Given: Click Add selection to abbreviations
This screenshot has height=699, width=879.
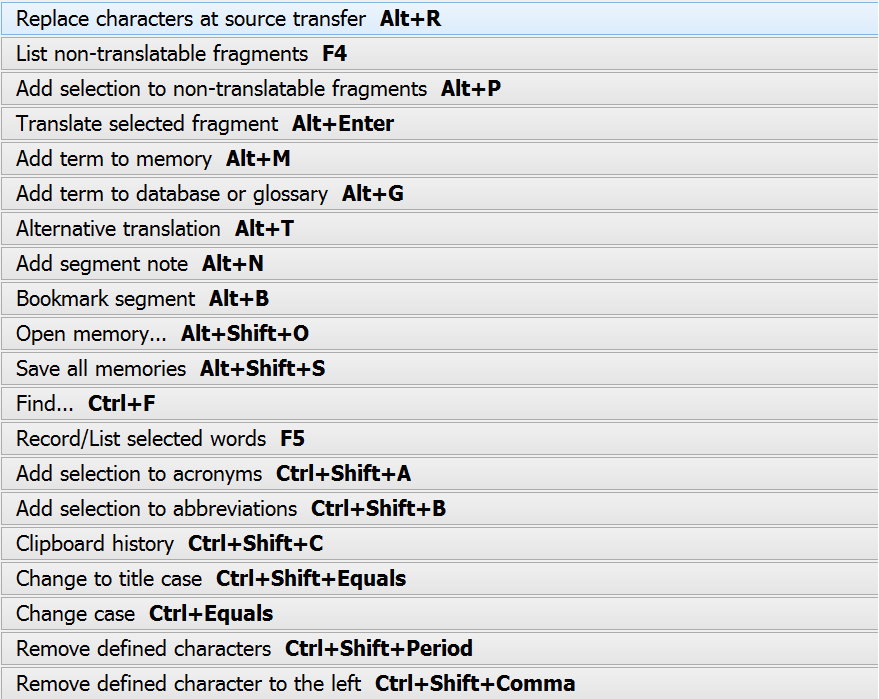Looking at the screenshot, I should tap(230, 509).
